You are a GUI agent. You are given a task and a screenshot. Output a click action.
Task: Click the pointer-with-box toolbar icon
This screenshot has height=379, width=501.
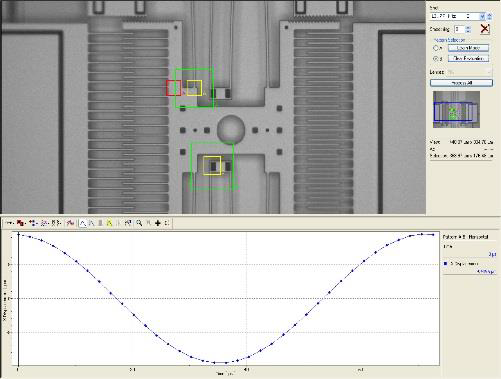(x=128, y=223)
